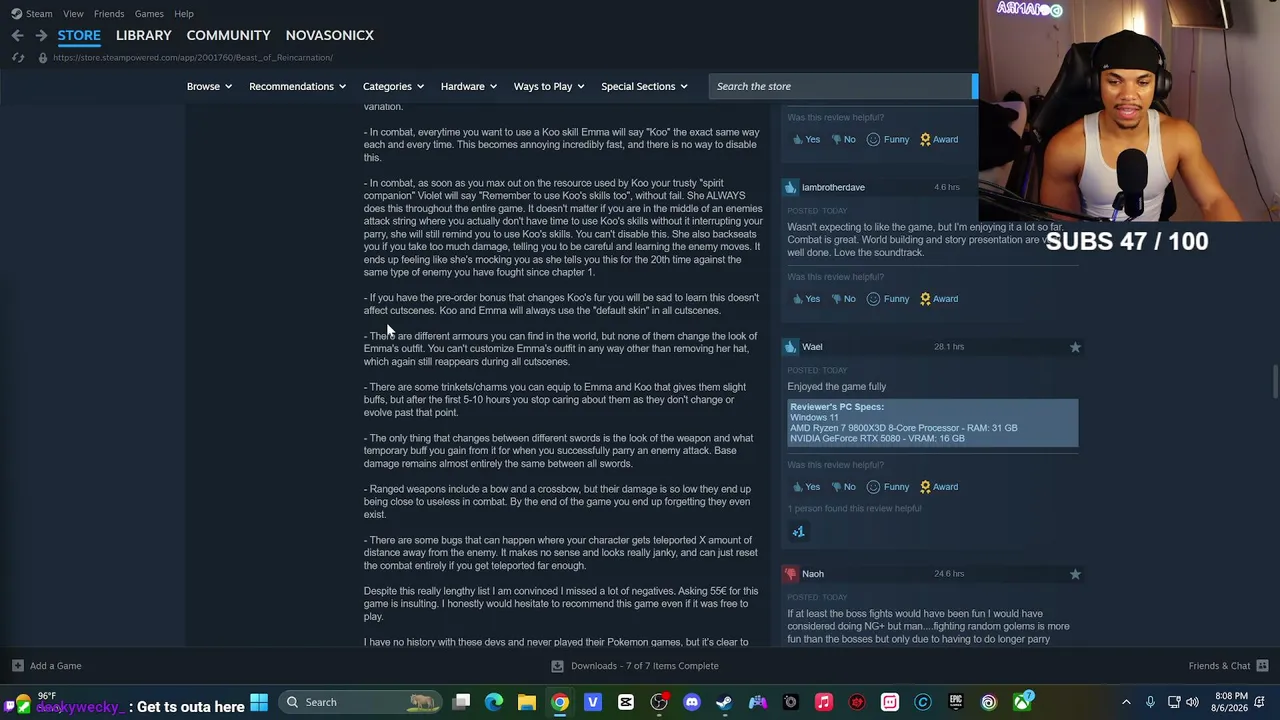Mark lambrotherdave's review as Funny

click(x=888, y=299)
